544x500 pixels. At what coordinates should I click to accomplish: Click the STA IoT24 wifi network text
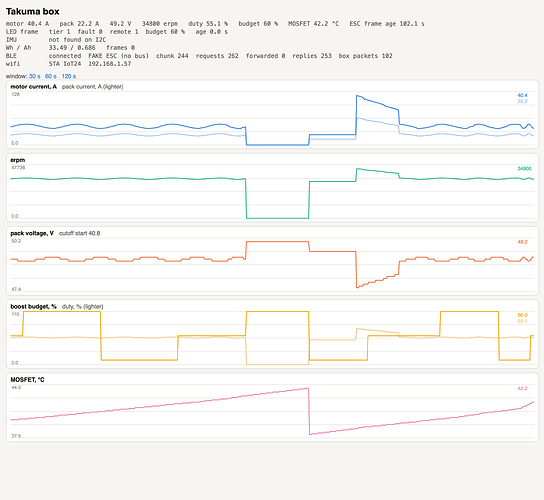pos(65,63)
